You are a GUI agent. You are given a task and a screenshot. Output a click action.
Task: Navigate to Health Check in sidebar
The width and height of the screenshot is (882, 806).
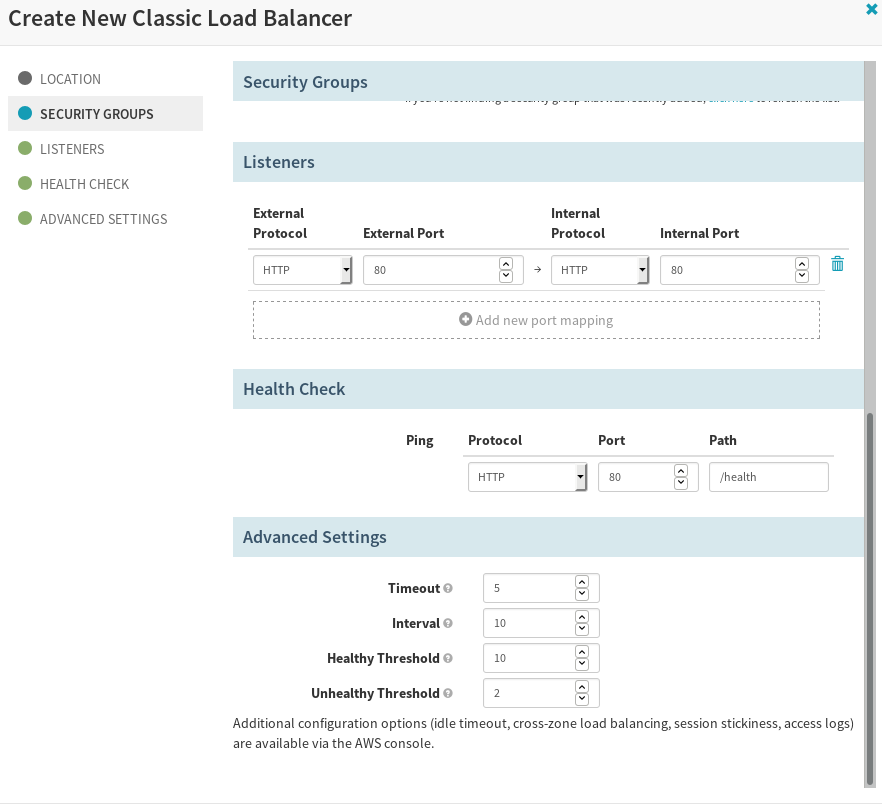tap(105, 183)
